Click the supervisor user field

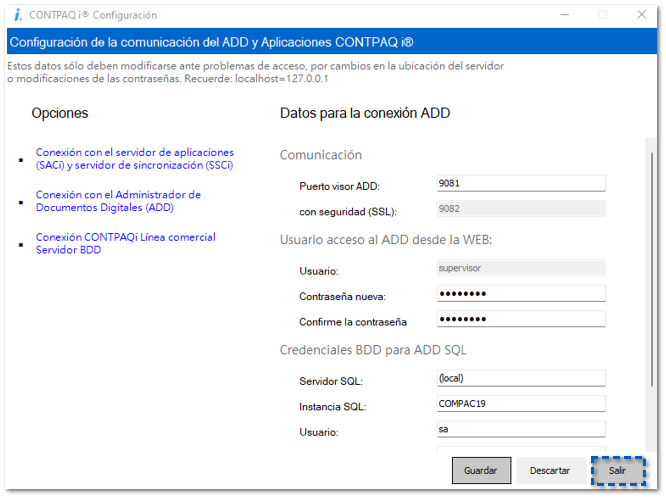(521, 268)
